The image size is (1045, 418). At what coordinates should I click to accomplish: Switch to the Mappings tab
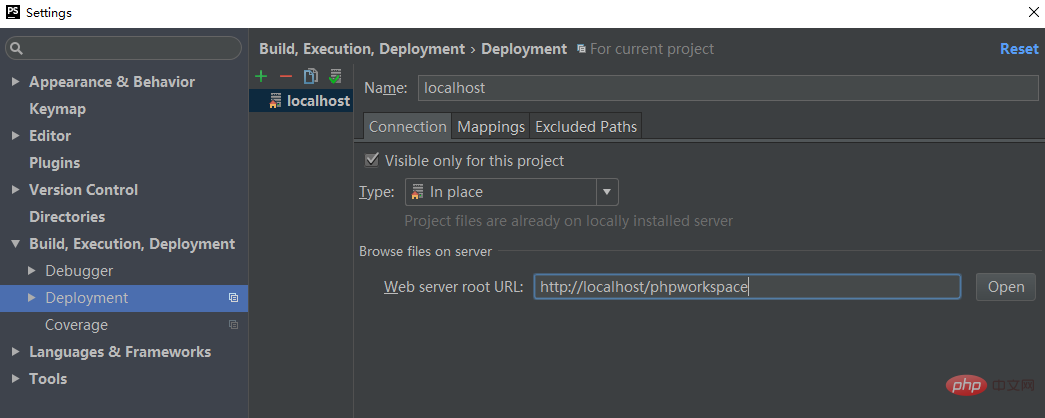491,127
